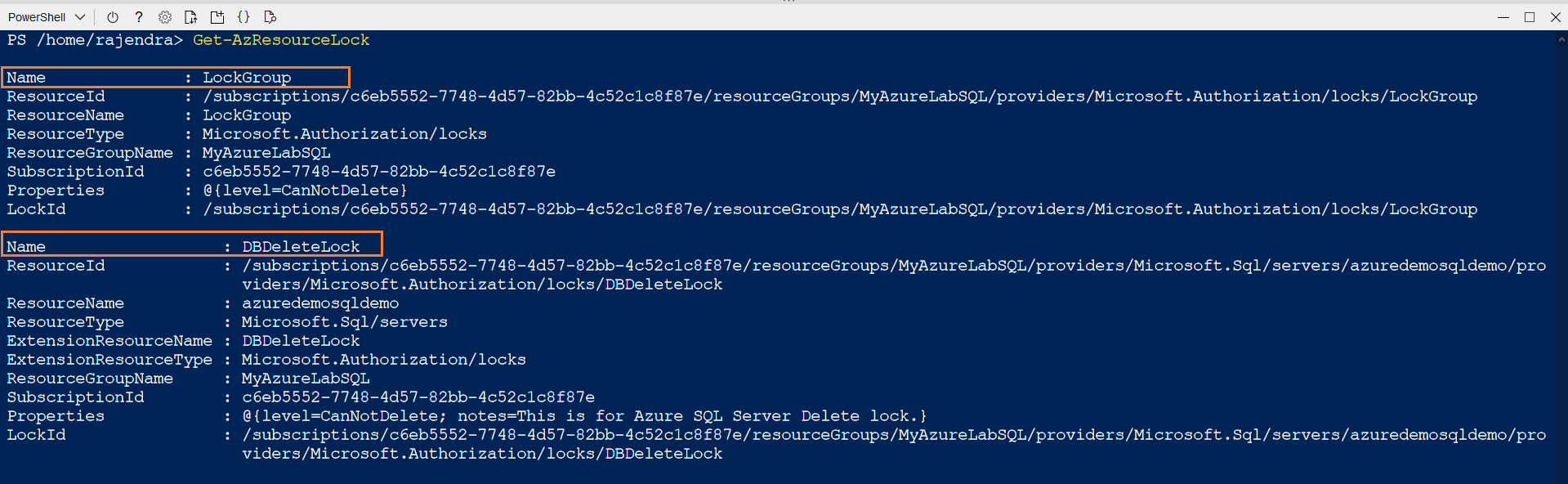The width and height of the screenshot is (1568, 484).
Task: Click the PS /home/rajendra prompt
Action: (x=95, y=40)
